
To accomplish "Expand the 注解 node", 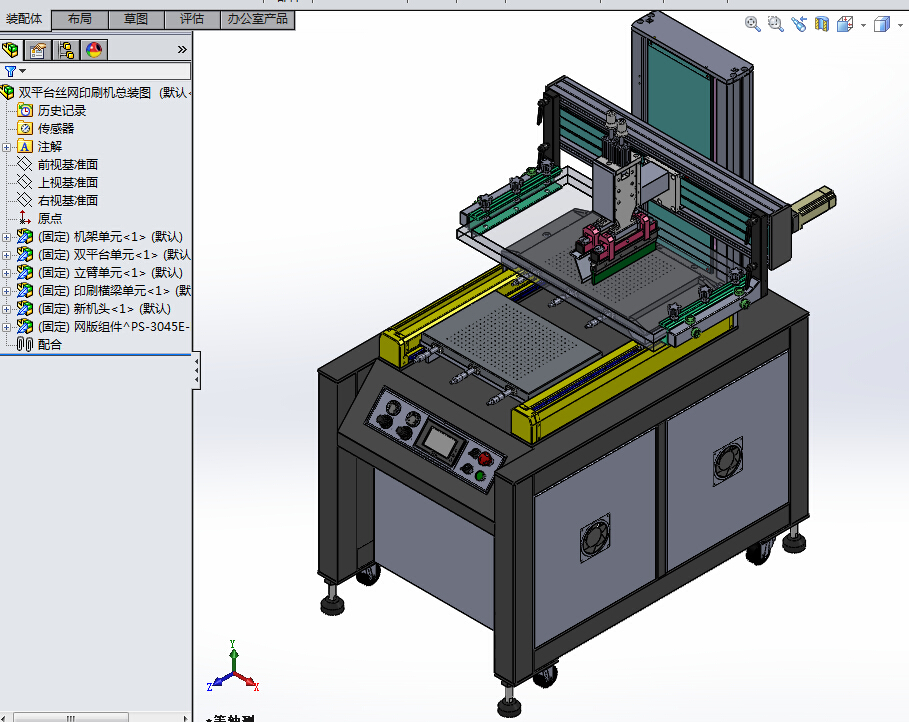I will pyautogui.click(x=6, y=147).
